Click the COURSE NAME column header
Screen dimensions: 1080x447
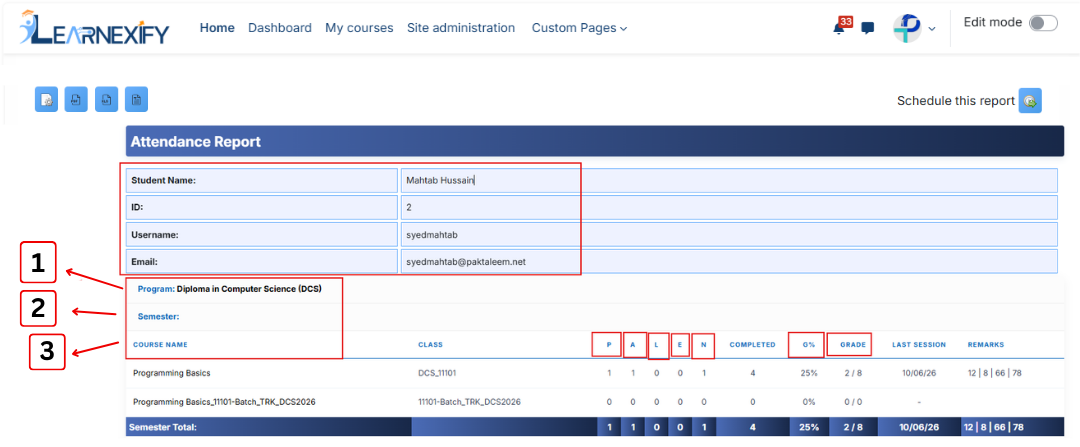click(x=160, y=344)
